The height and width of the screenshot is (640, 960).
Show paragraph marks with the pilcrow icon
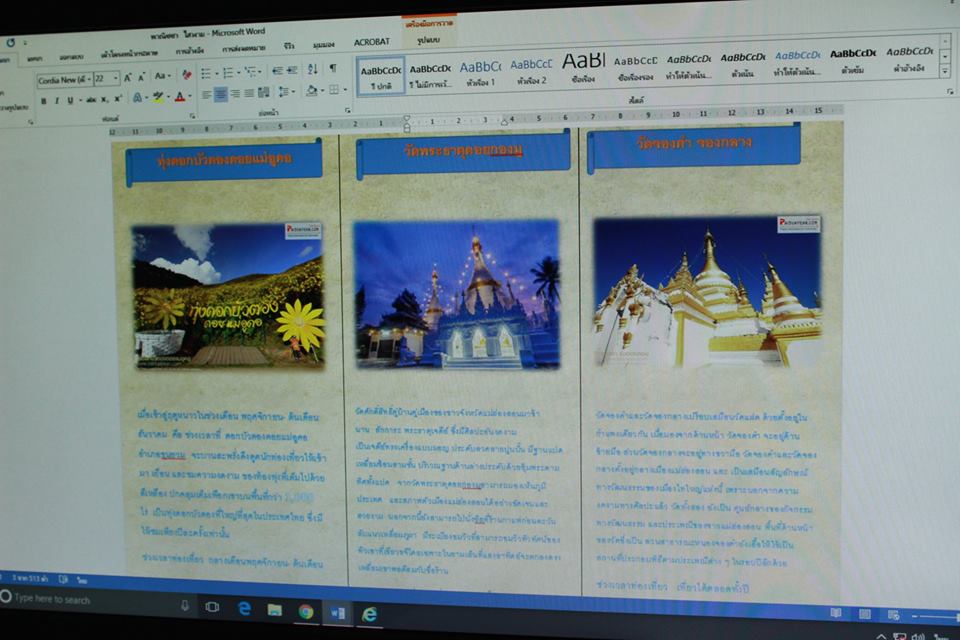tap(333, 69)
